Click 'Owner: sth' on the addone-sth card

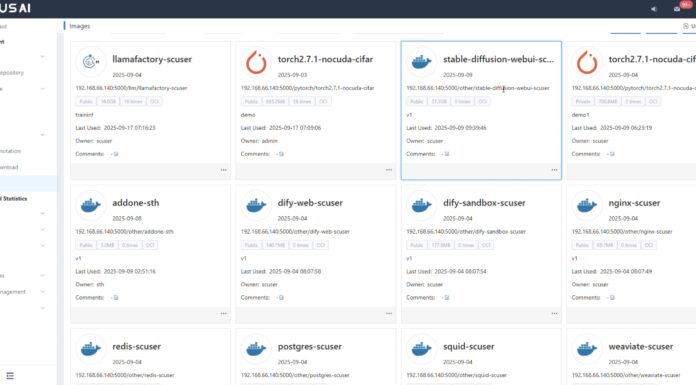[x=89, y=285]
